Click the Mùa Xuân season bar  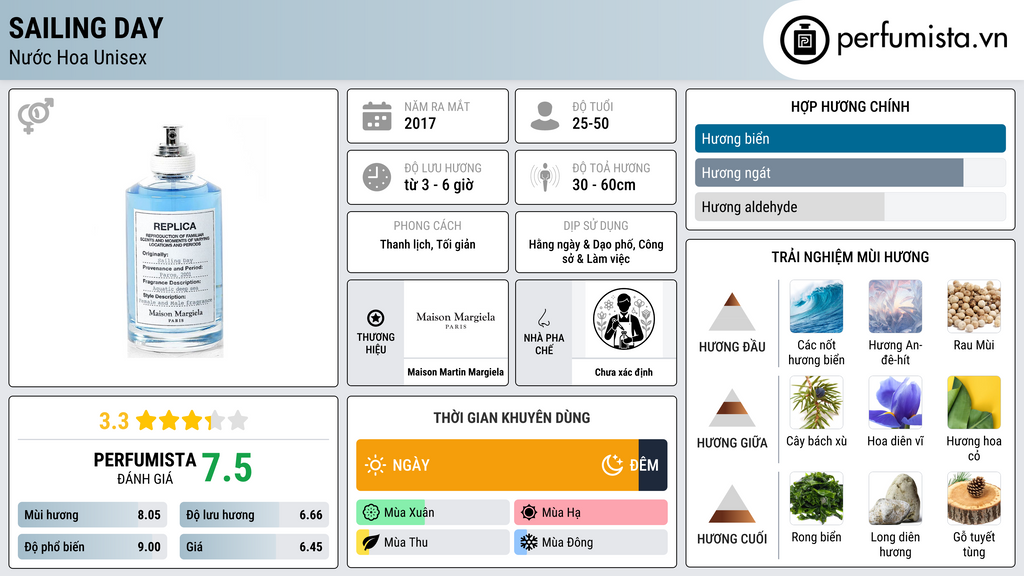click(433, 513)
